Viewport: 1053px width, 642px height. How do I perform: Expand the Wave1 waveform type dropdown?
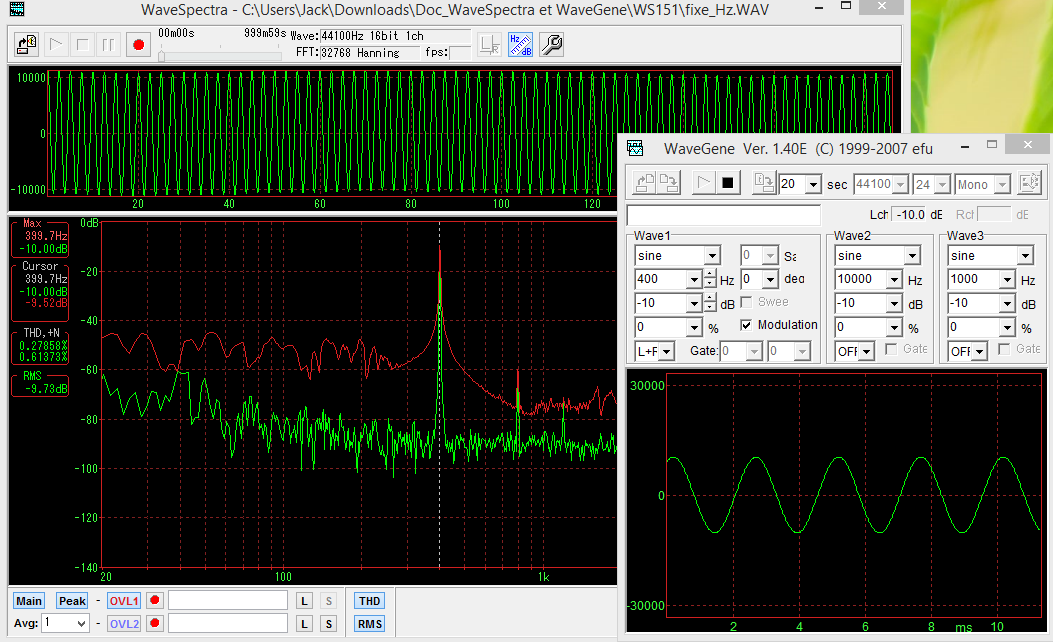[711, 256]
